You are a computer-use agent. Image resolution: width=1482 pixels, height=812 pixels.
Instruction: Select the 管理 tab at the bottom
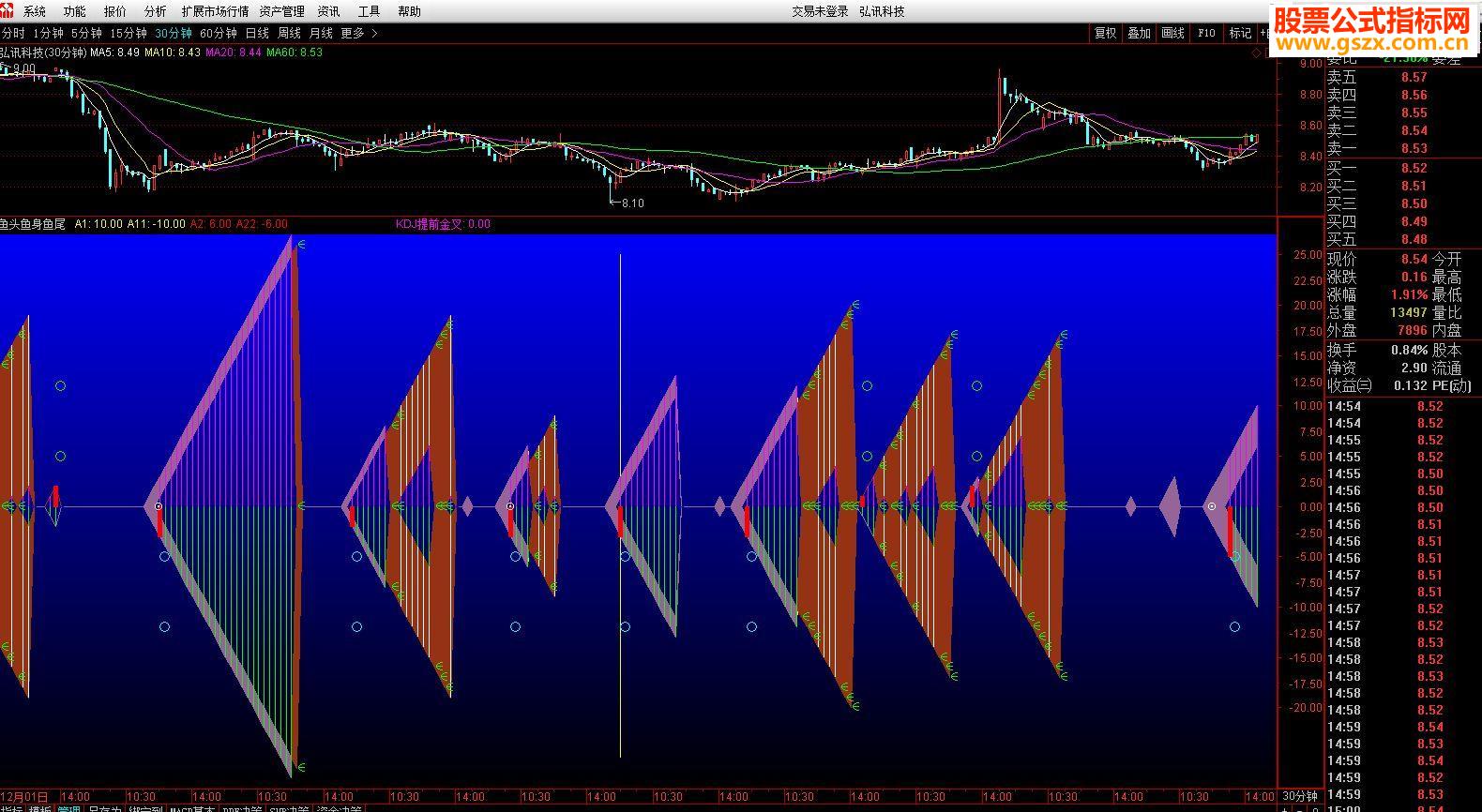pyautogui.click(x=68, y=809)
